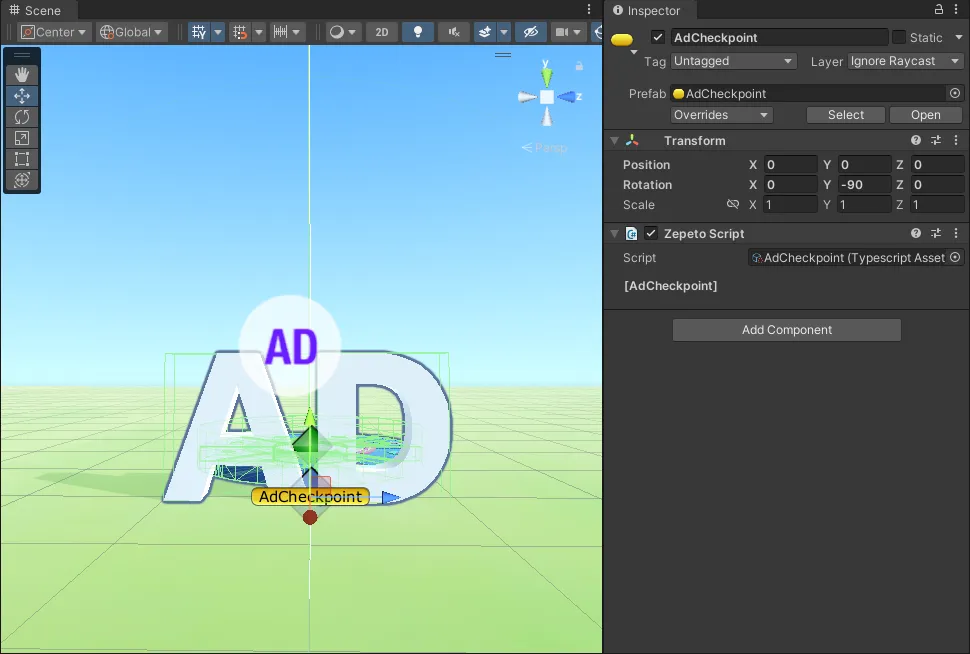Viewport: 970px width, 654px height.
Task: Click the Select prefab button
Action: [x=846, y=115]
